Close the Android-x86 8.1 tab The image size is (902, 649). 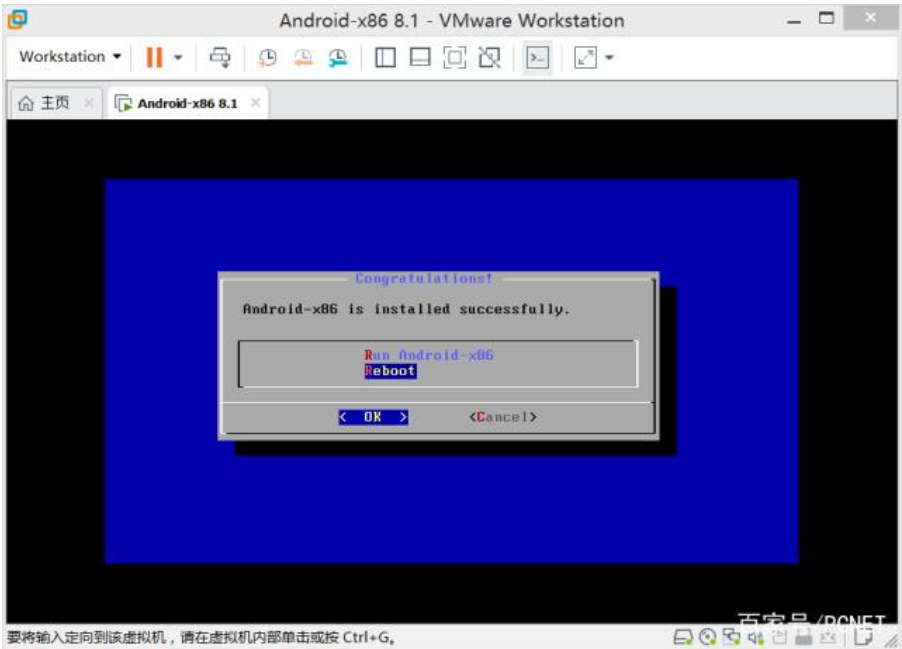(x=255, y=103)
